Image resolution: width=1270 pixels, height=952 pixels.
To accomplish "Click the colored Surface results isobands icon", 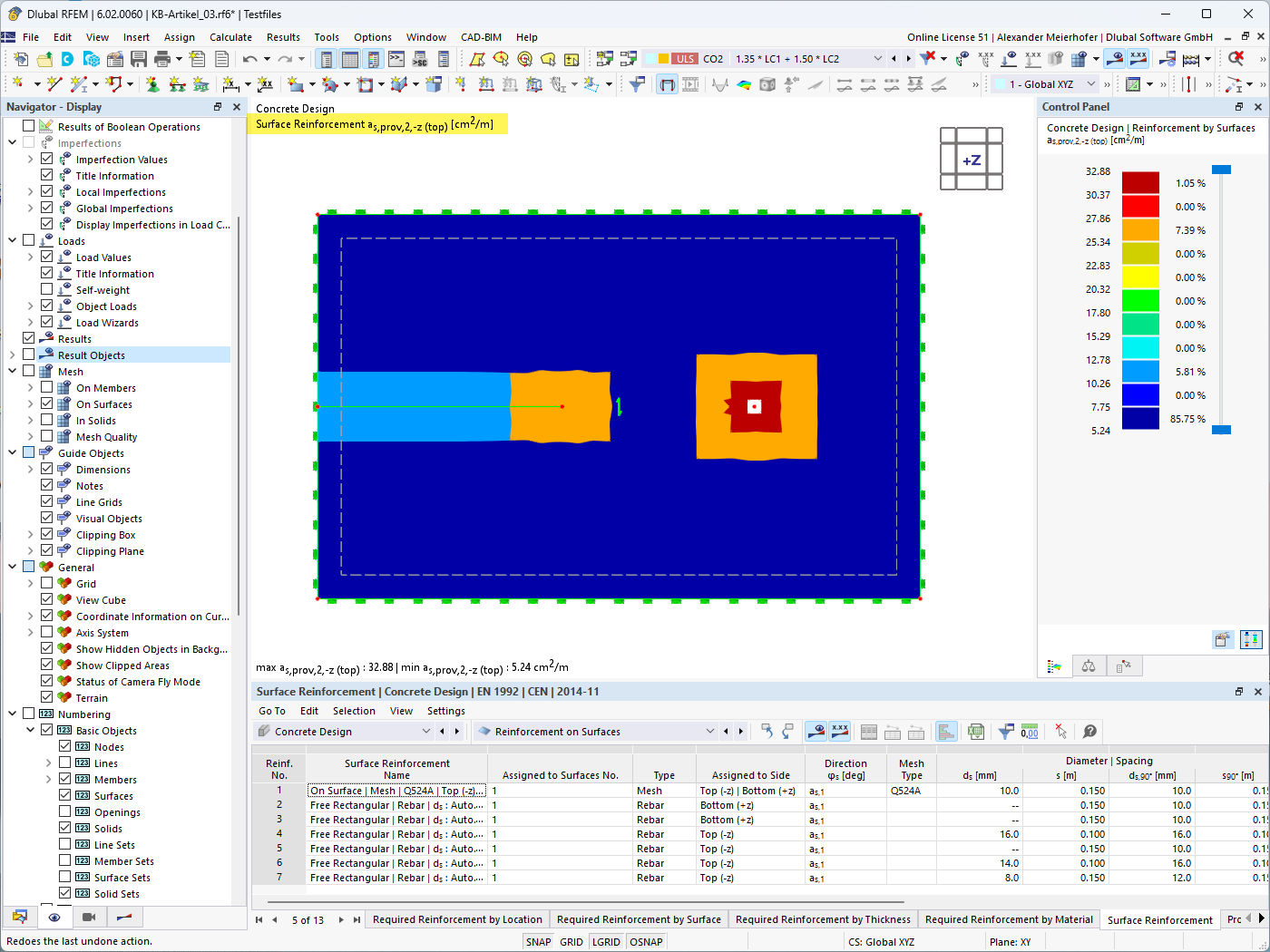I will tap(744, 84).
